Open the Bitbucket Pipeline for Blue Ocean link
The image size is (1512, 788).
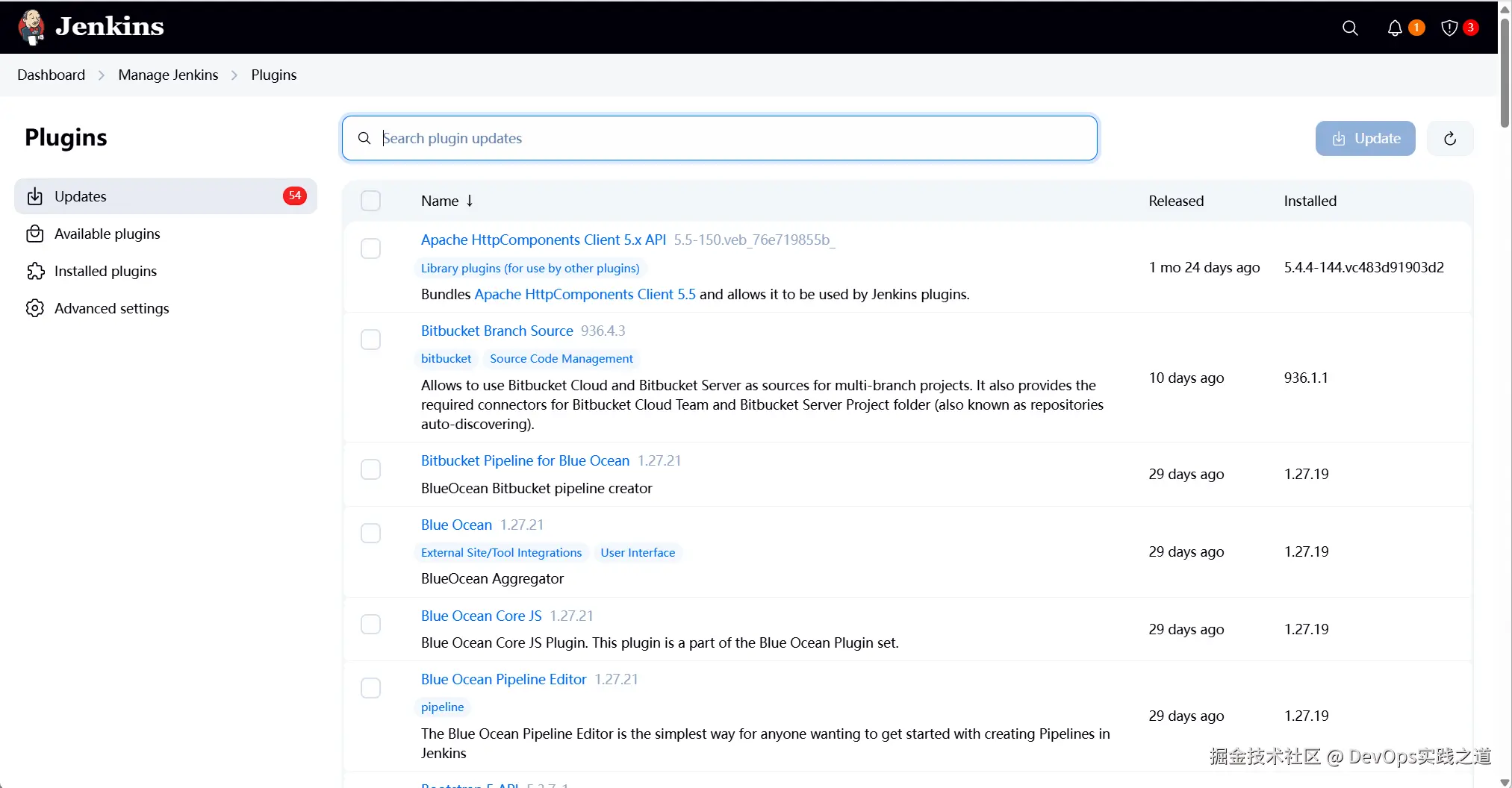[x=526, y=460]
